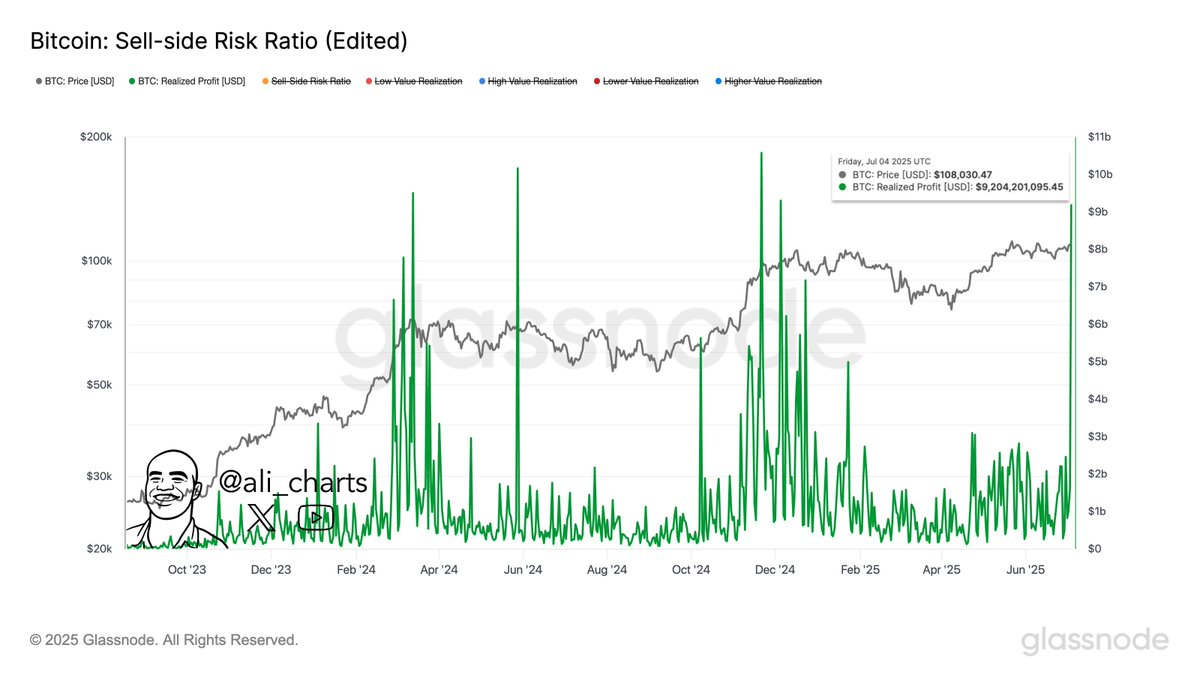Click the Dec '24 x-axis date label
Screen dimensions: 1200x675
[x=774, y=570]
